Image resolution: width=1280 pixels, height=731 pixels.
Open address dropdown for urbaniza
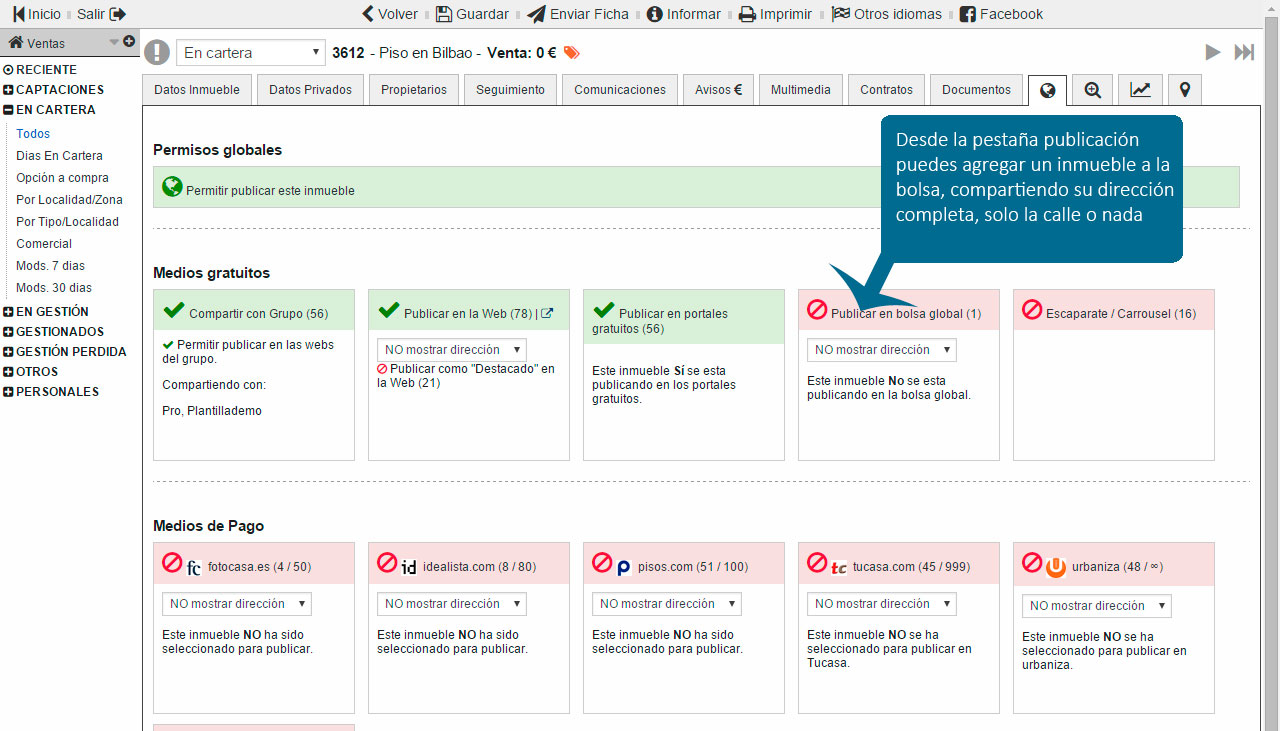[1097, 606]
